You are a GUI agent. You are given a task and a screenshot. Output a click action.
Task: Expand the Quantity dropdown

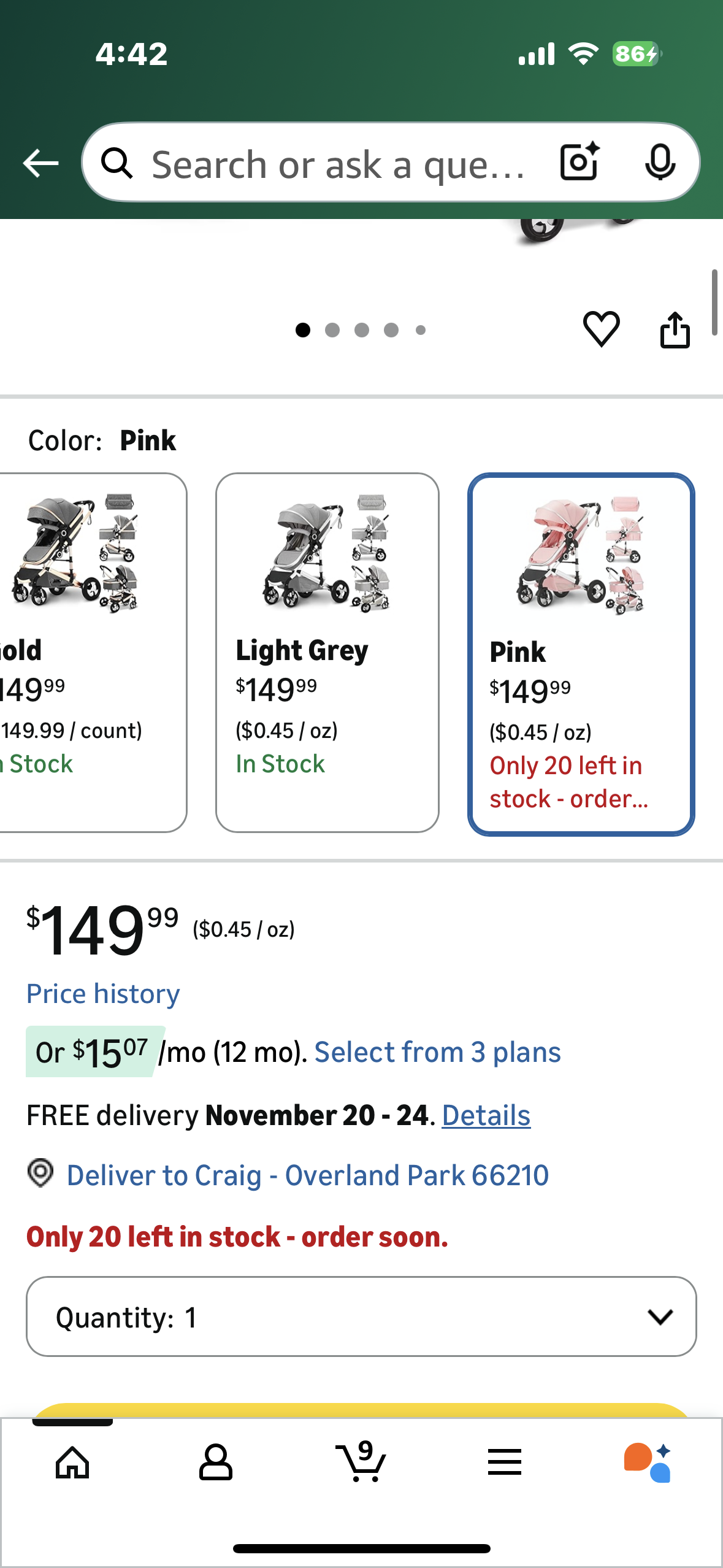pyautogui.click(x=361, y=1316)
